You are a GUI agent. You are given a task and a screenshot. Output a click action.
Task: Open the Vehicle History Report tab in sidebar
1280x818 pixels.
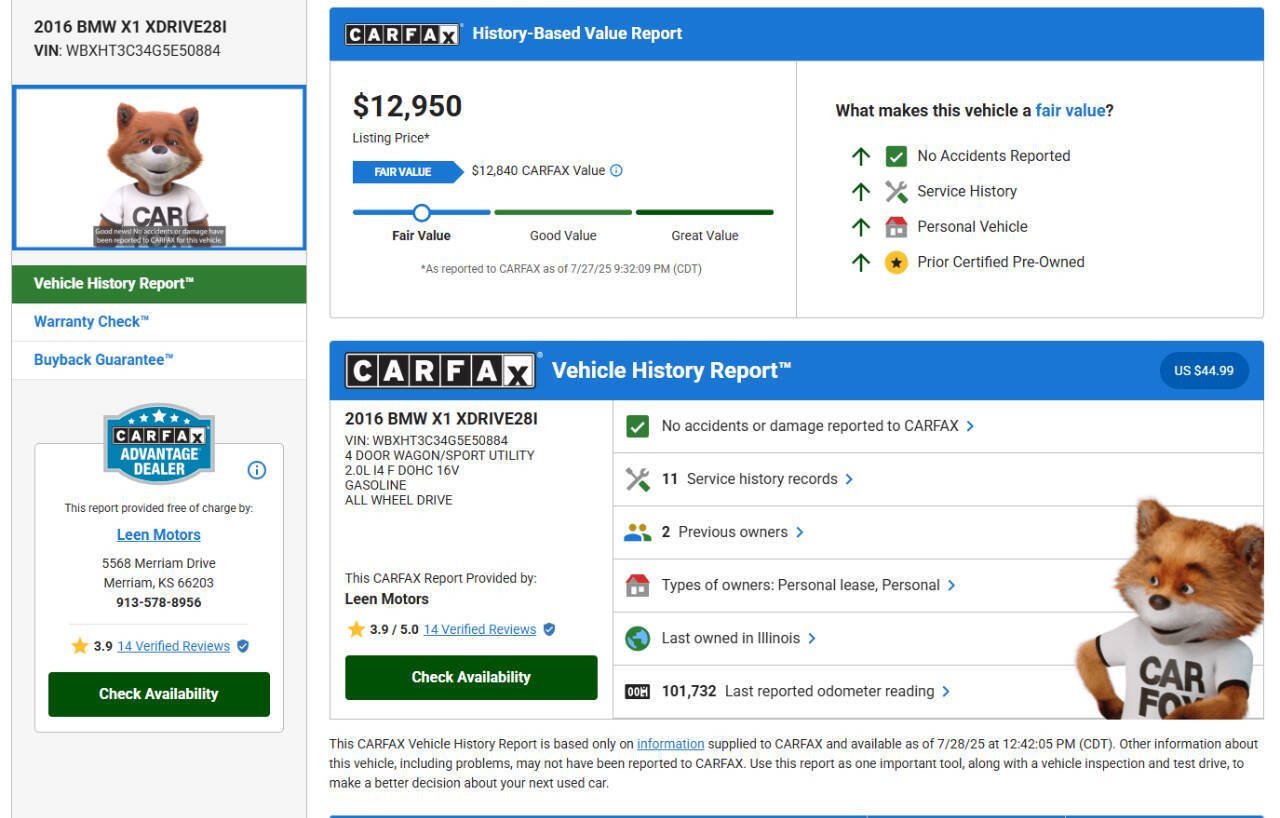[159, 284]
